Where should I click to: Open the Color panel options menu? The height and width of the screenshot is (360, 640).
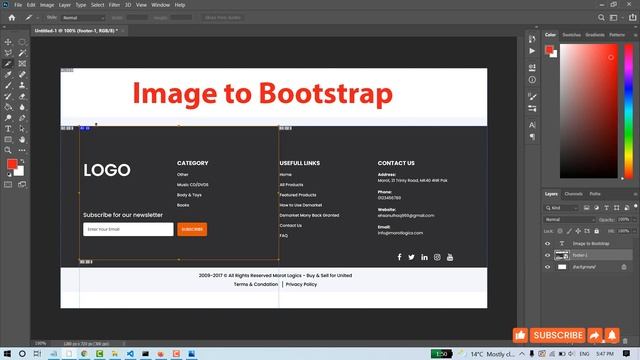click(x=635, y=35)
